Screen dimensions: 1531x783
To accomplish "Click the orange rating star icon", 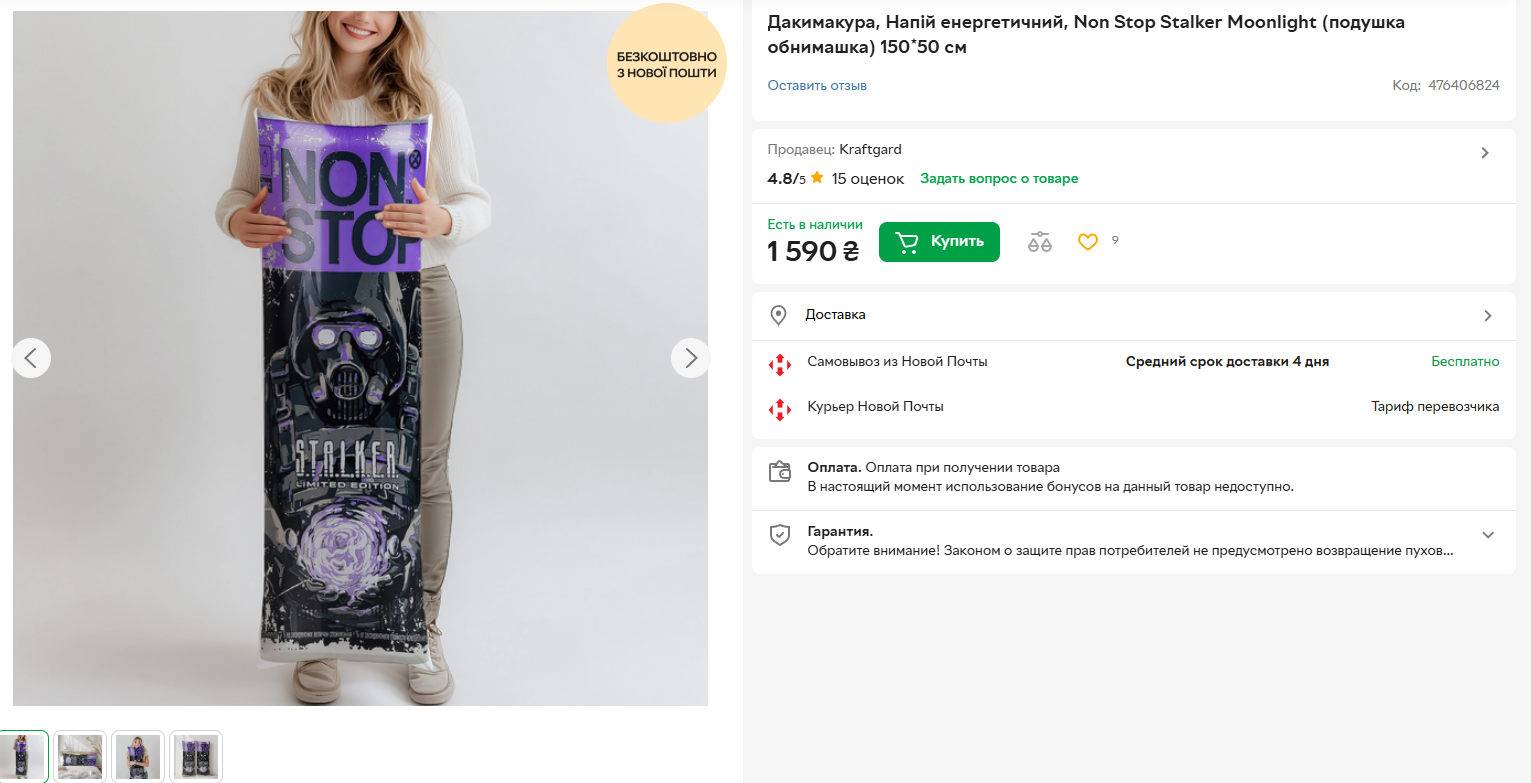I will (817, 178).
